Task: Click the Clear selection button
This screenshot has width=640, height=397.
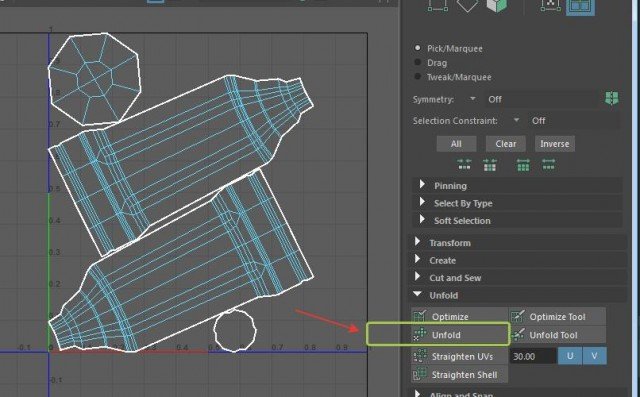Action: (506, 144)
